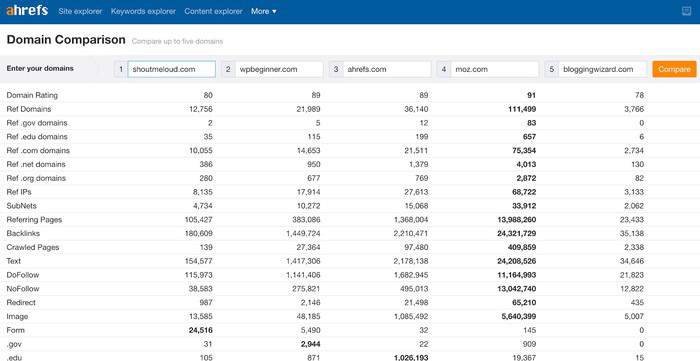The image size is (700, 361).
Task: Select the Image row label
Action: (17, 316)
